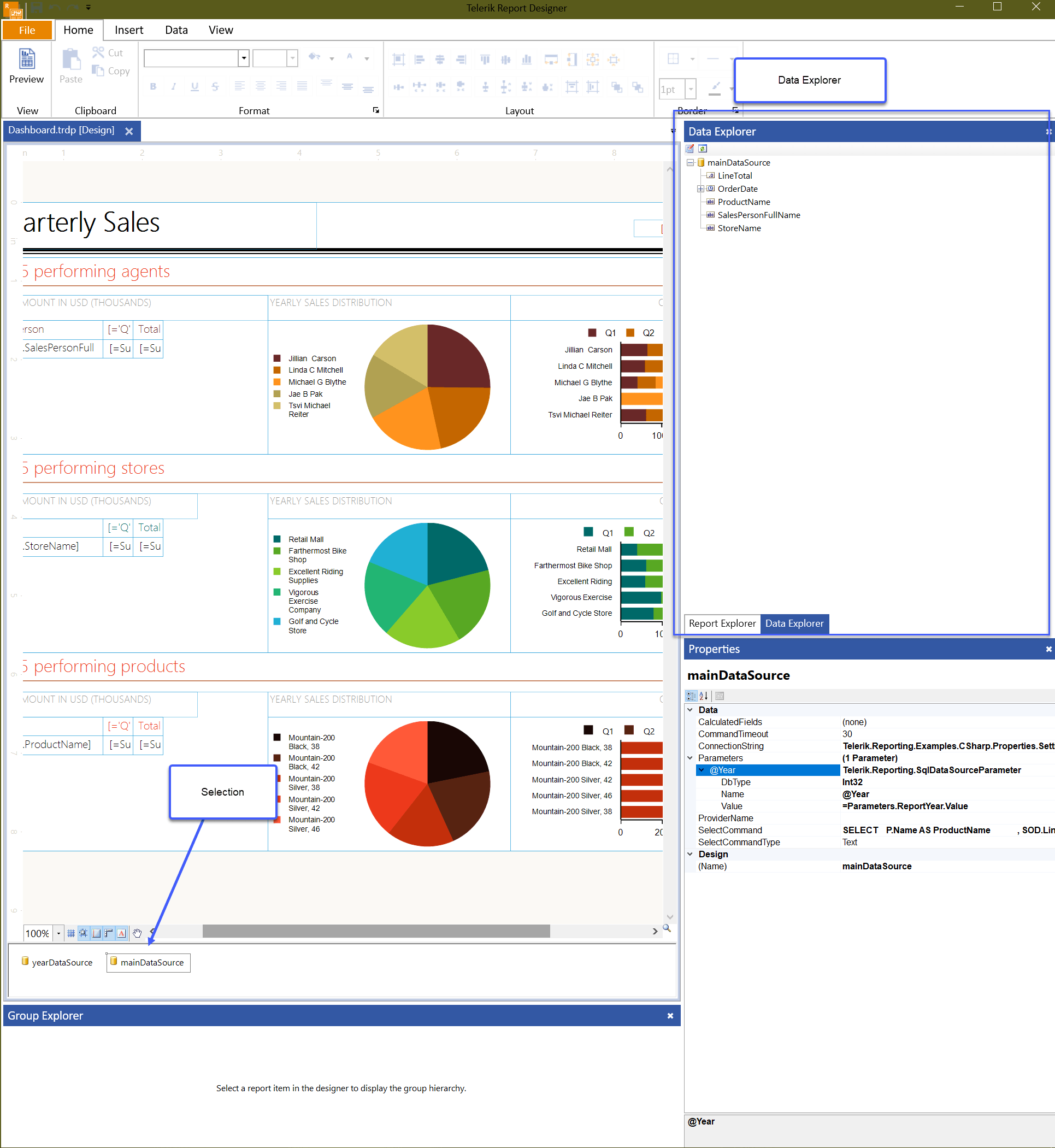Click the Format group dialog launcher
Screen dimensions: 1055x1148
click(376, 110)
